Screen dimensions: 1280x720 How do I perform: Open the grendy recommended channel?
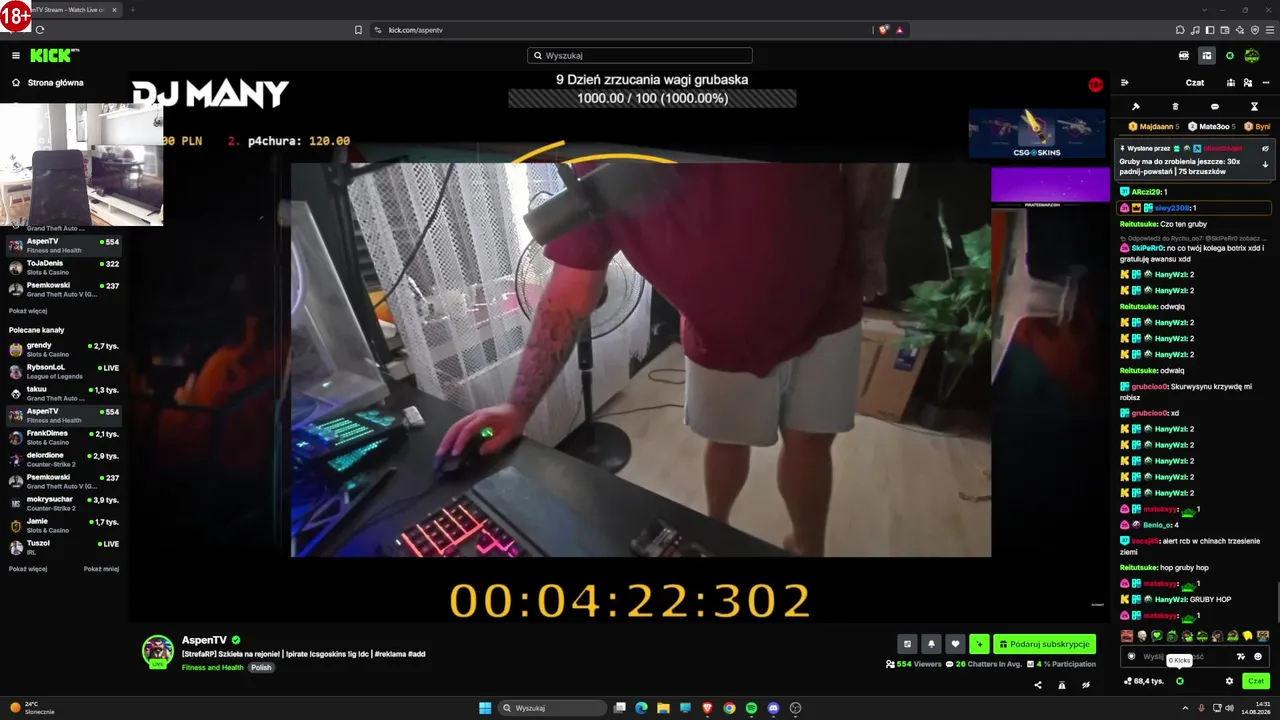click(x=64, y=350)
